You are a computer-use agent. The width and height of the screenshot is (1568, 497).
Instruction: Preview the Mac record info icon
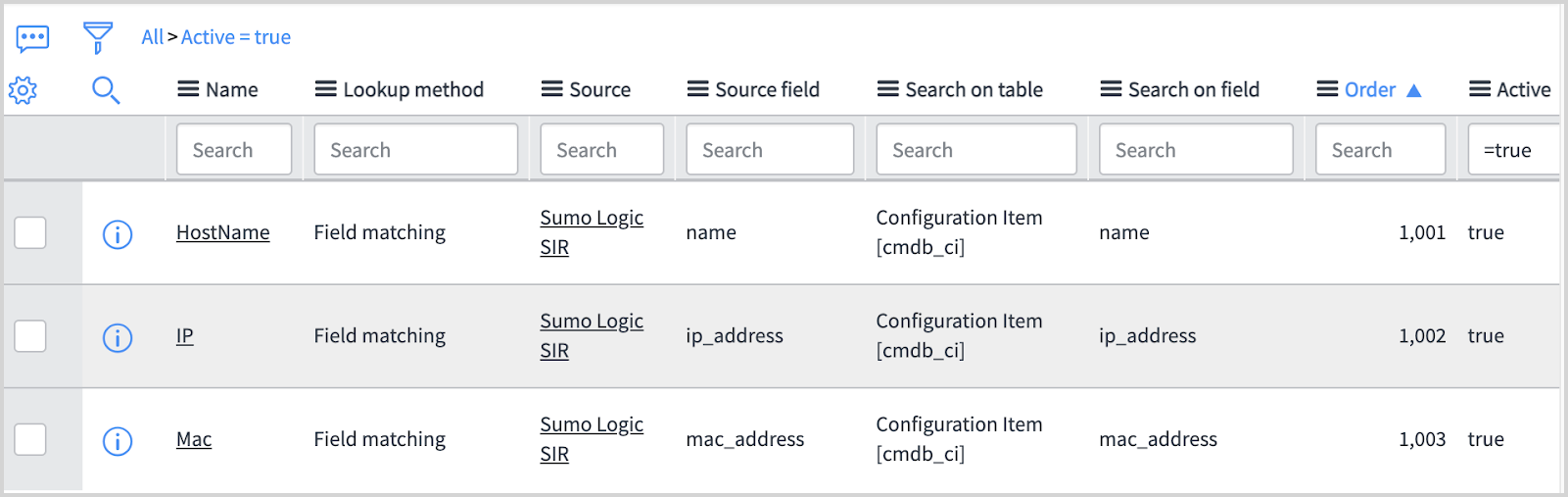(118, 441)
